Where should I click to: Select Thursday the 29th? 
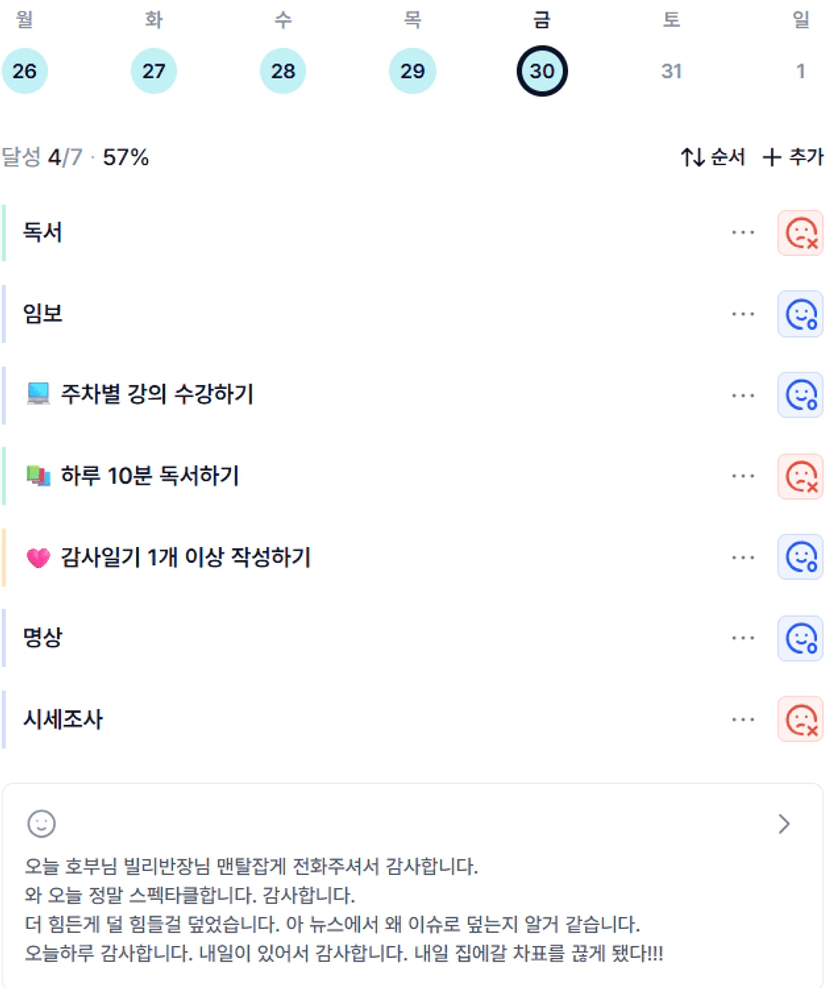pos(412,71)
